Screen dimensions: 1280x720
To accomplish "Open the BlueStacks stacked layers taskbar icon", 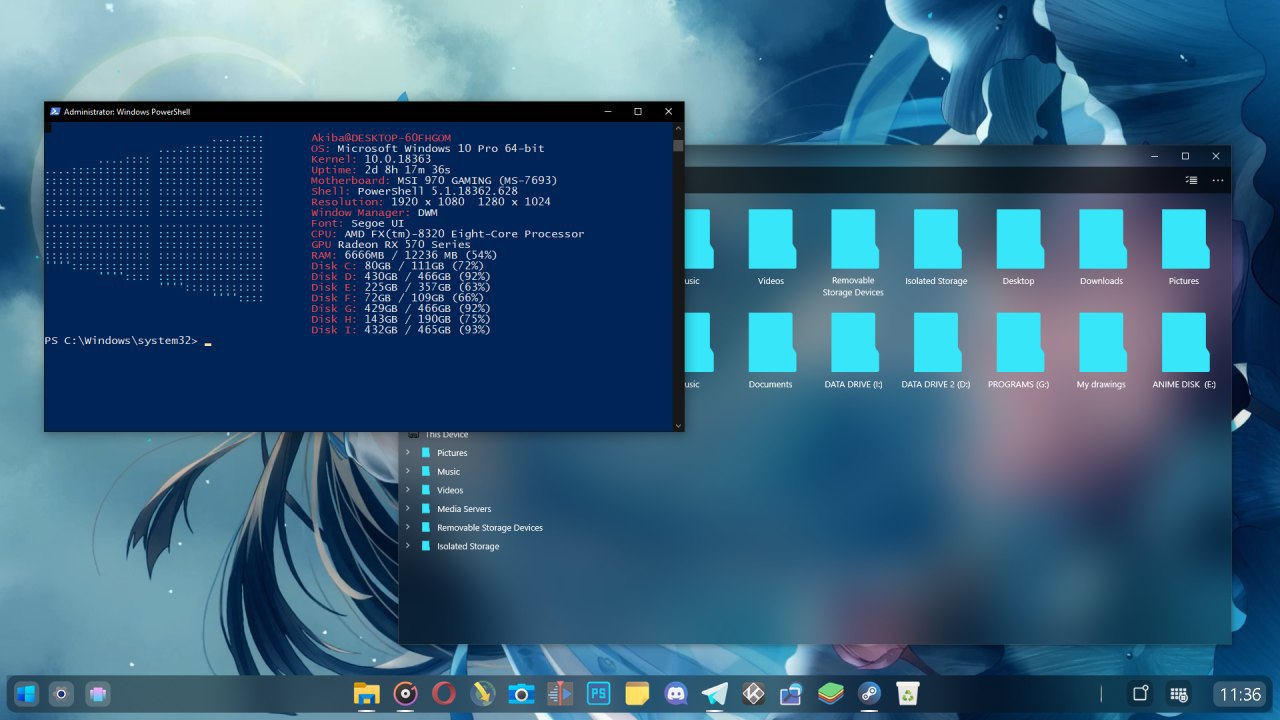I will (x=831, y=694).
